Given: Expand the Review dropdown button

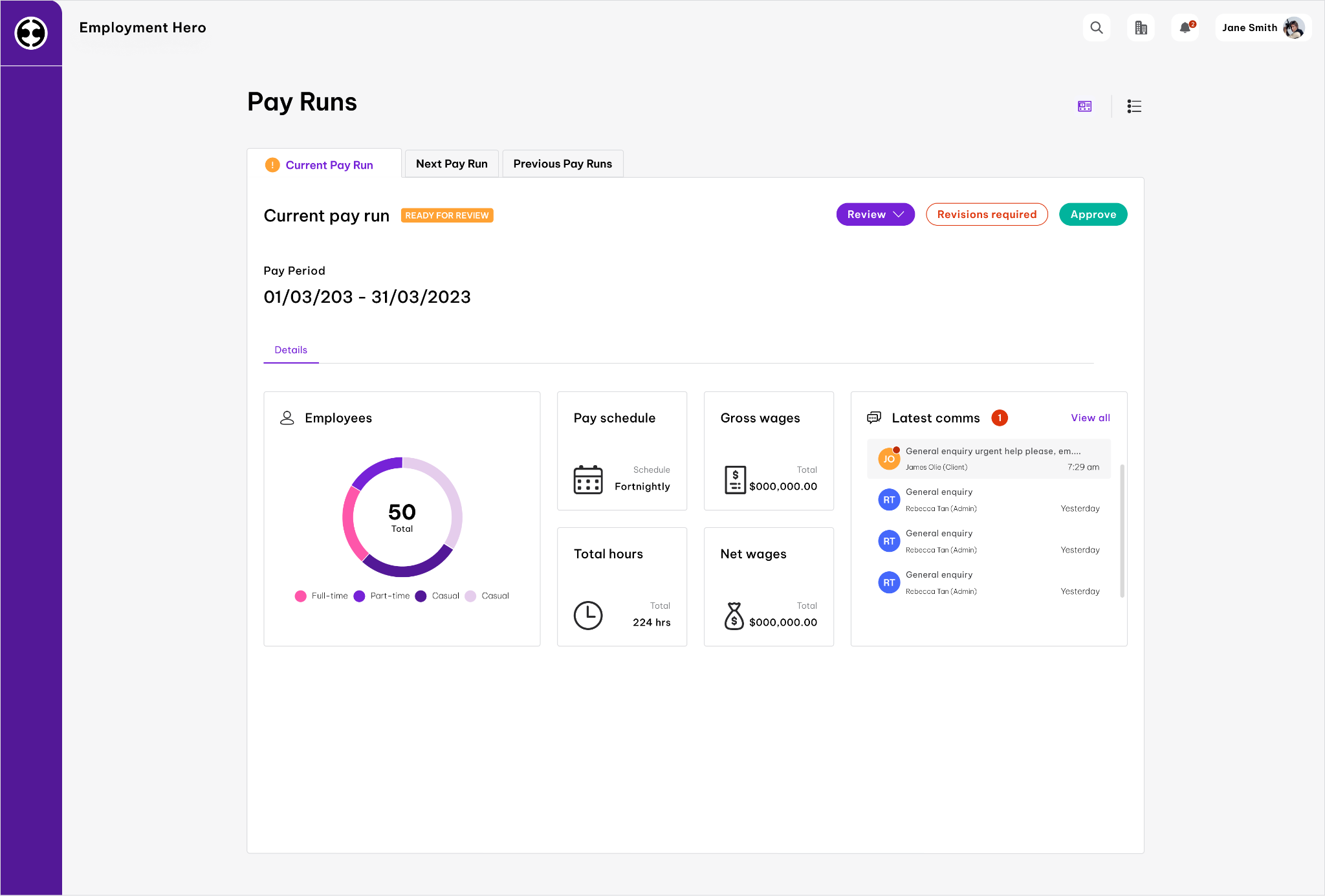Looking at the screenshot, I should tap(875, 214).
